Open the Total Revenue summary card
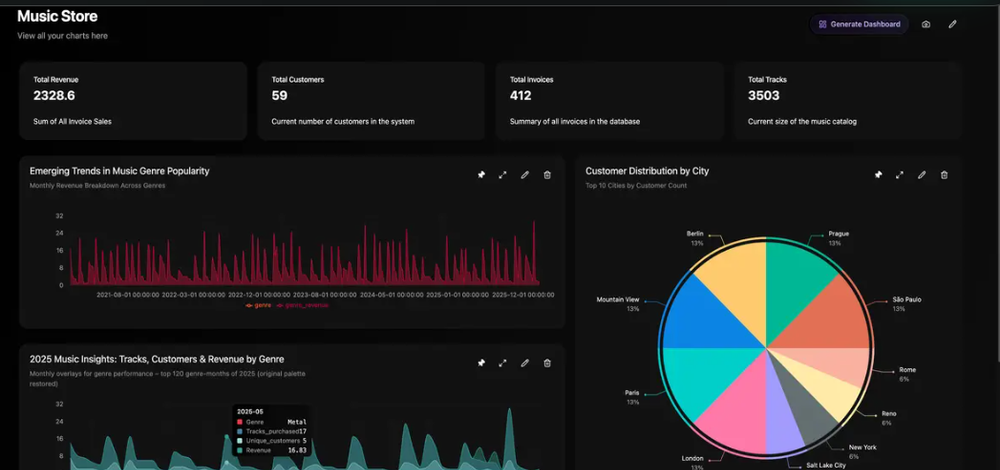 (133, 101)
